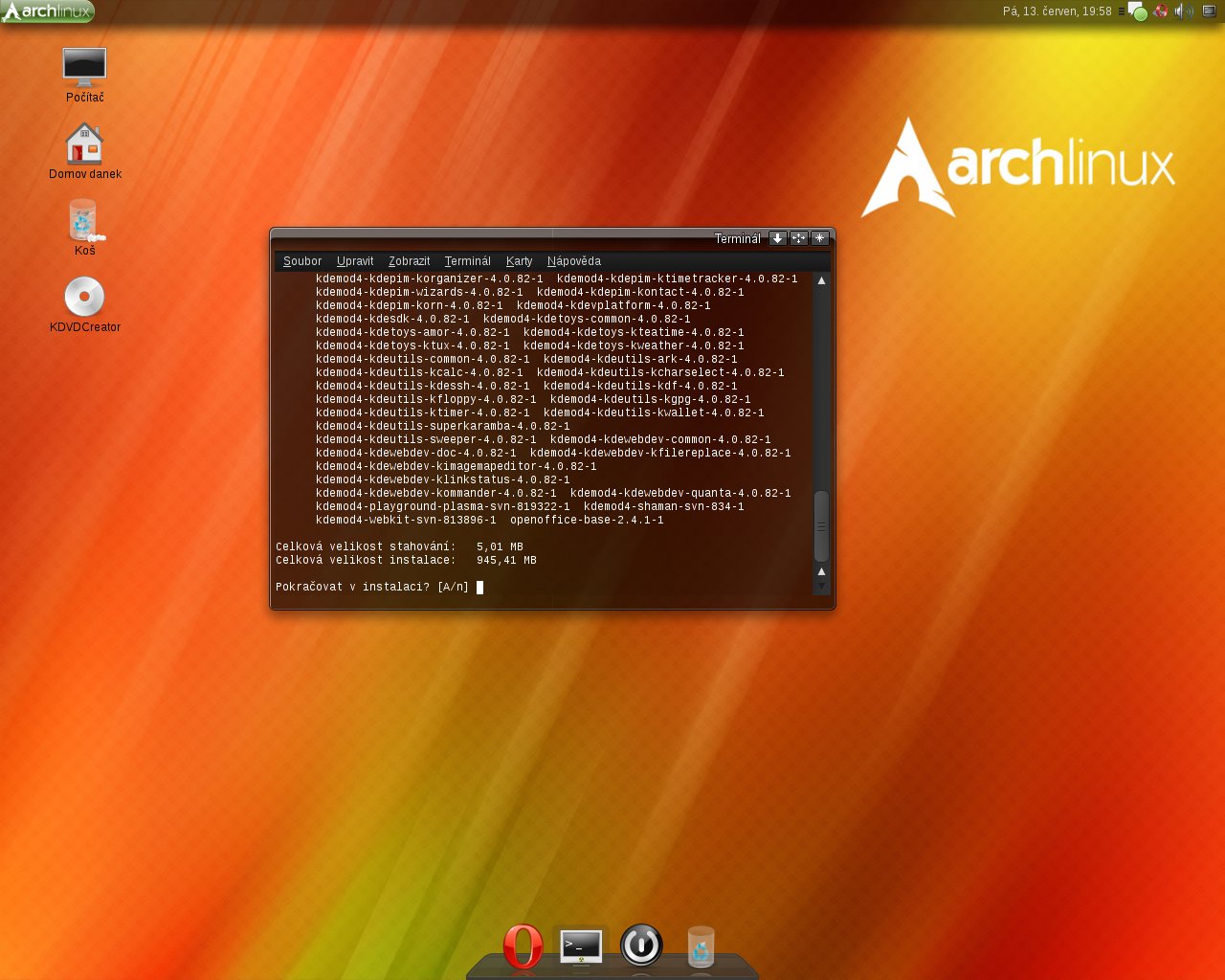Click 'kdemod4-webkit-svn-813896-1' package text
The height and width of the screenshot is (980, 1225).
(x=406, y=521)
